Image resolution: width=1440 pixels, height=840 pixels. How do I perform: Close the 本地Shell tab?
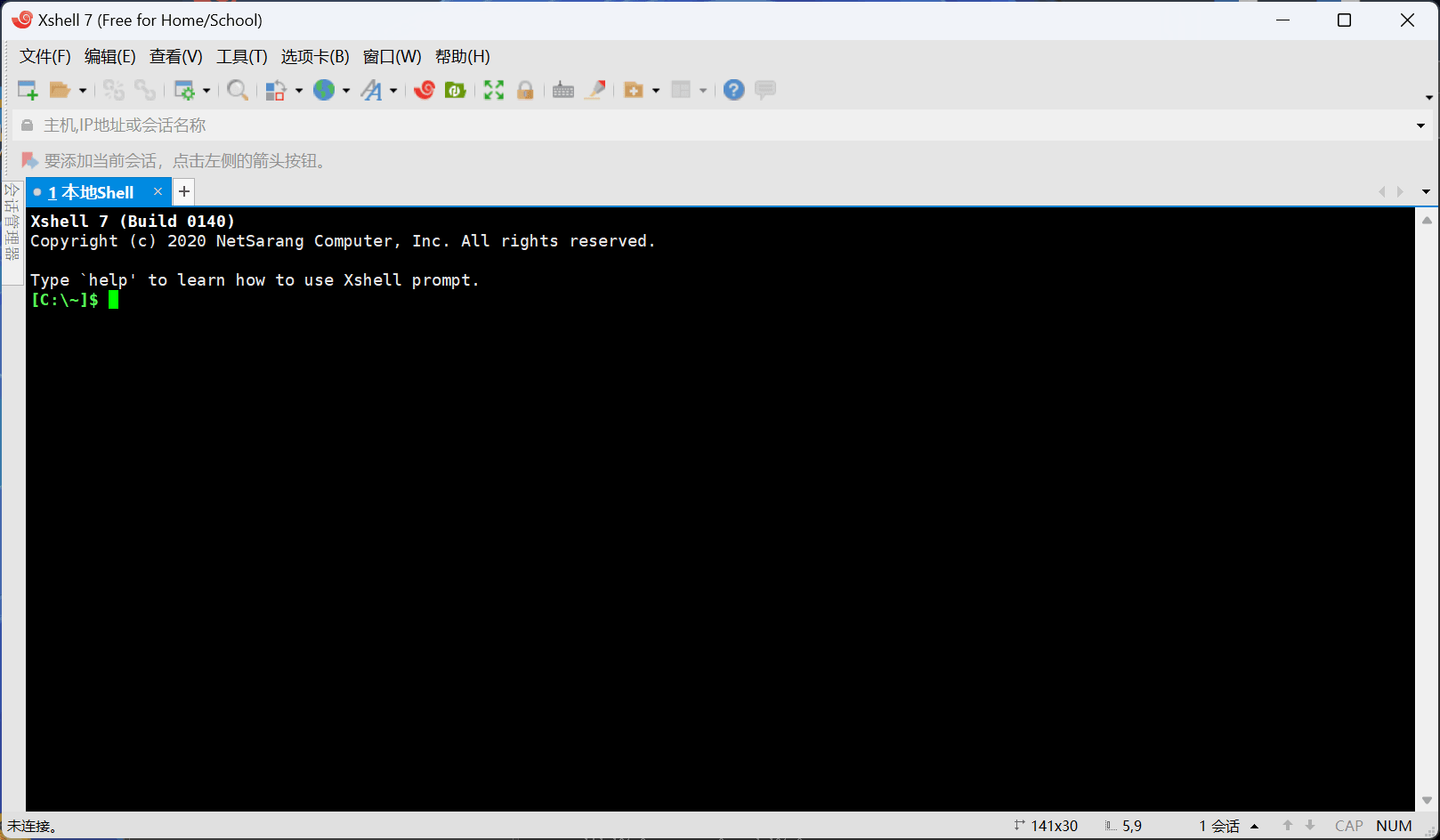point(158,191)
